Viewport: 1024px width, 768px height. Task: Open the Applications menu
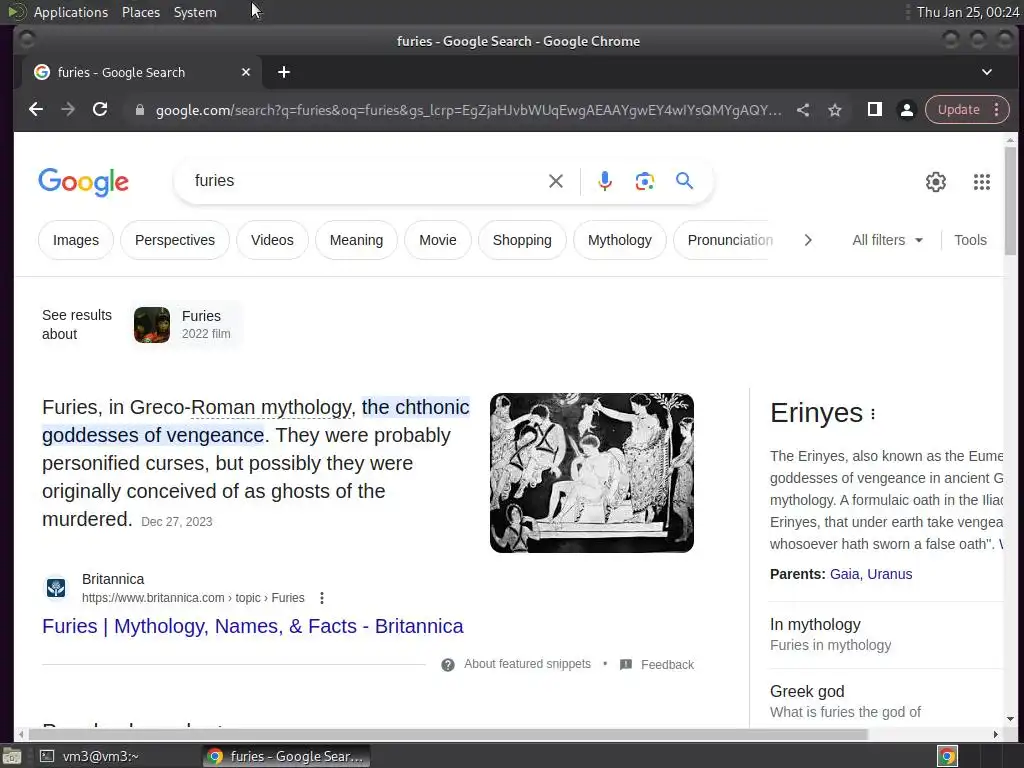coord(71,12)
